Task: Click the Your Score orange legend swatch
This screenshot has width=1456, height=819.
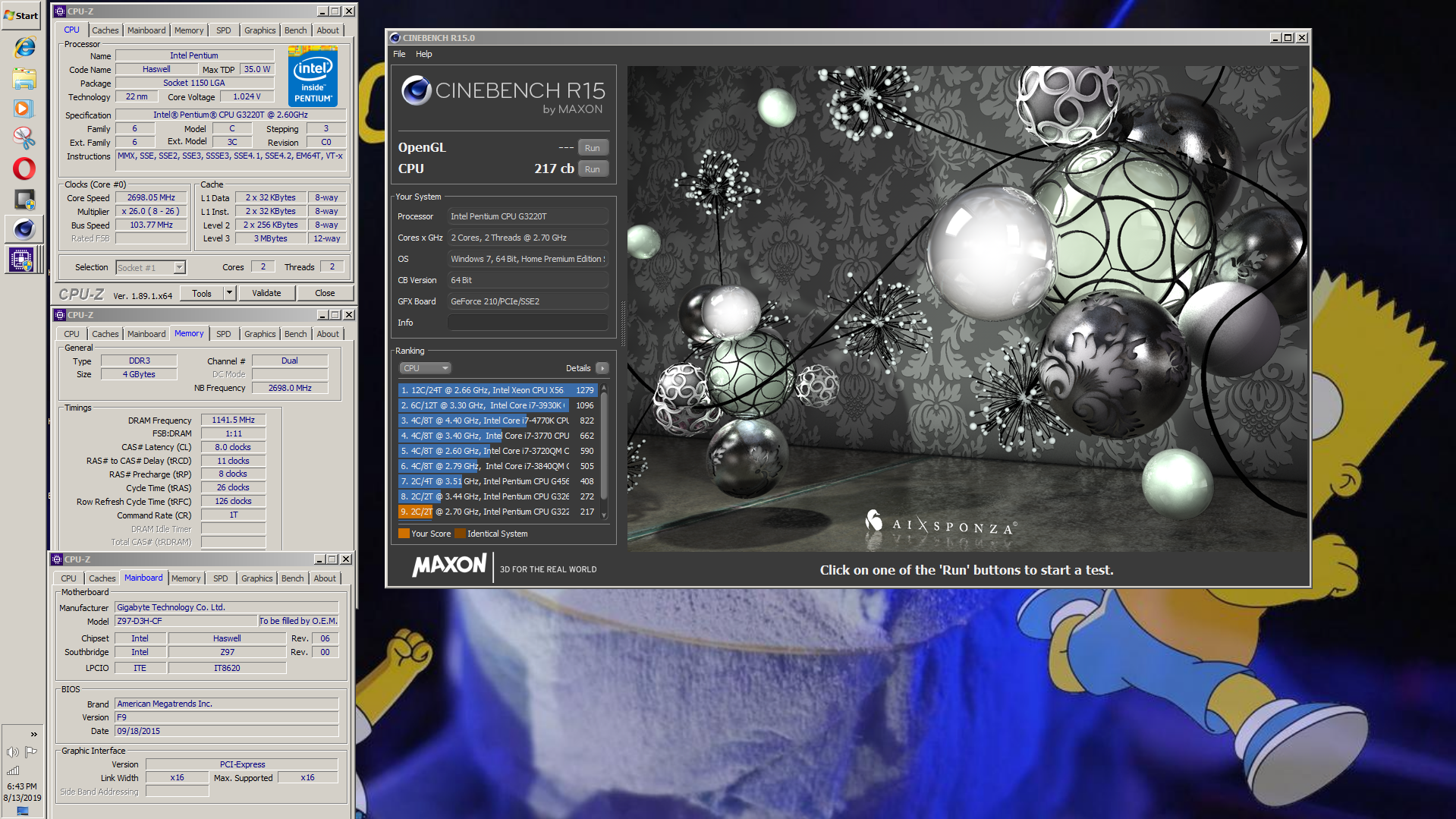Action: 404,534
